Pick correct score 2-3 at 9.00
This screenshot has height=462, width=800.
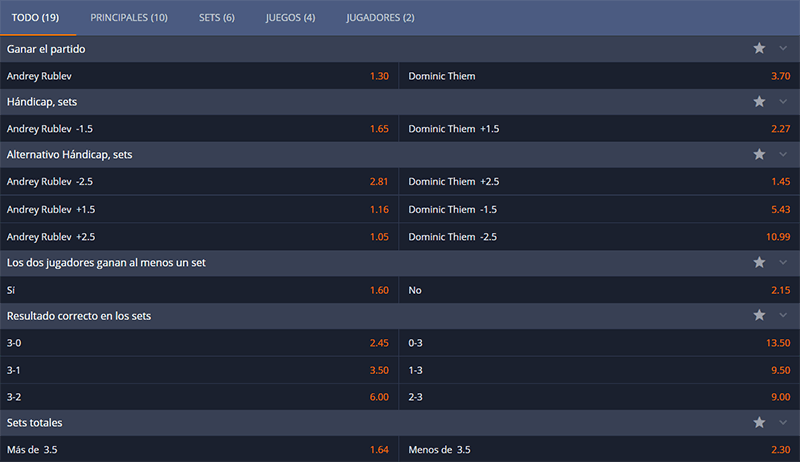coord(599,397)
